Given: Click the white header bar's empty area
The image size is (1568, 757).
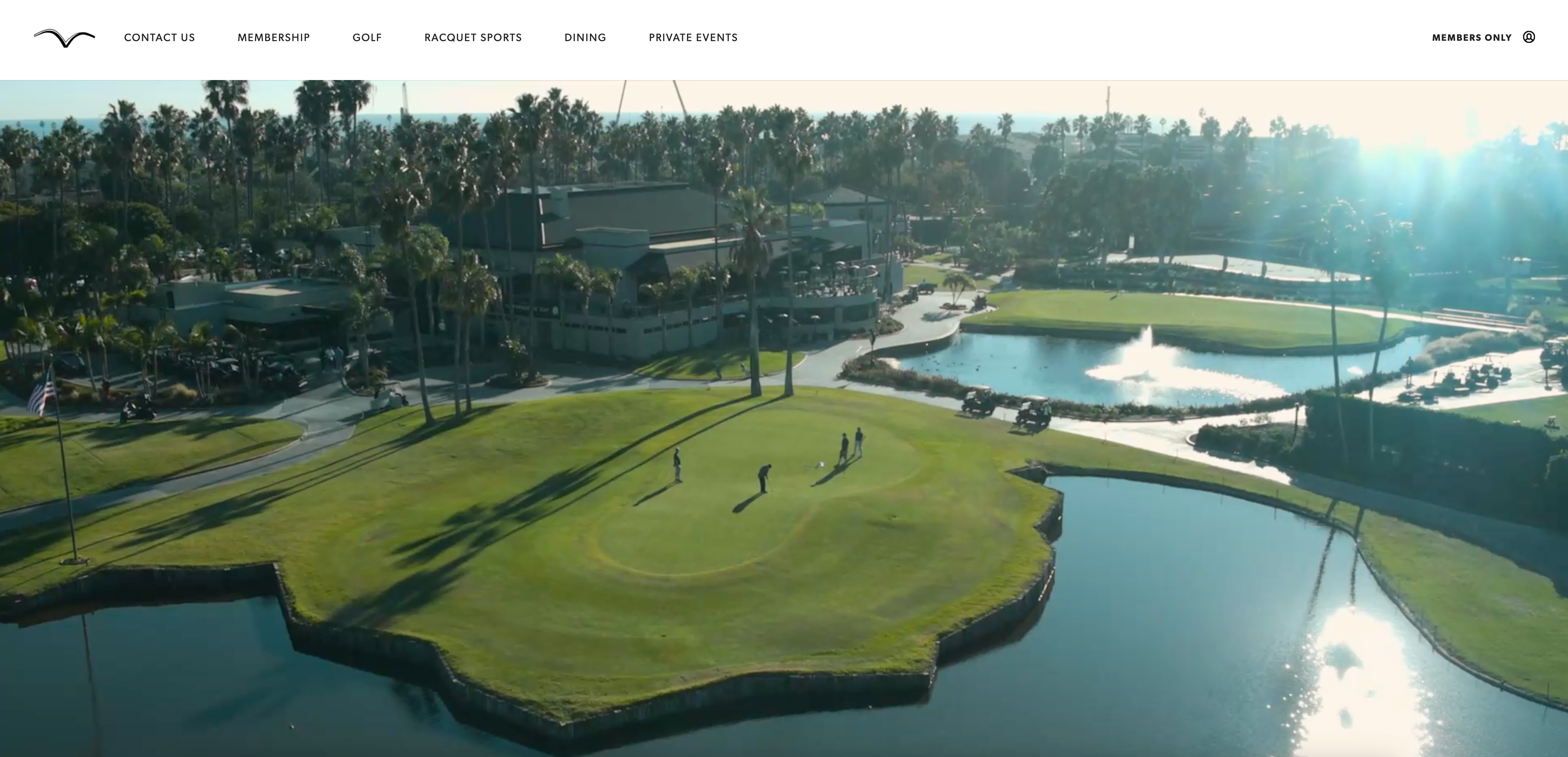Looking at the screenshot, I should point(1083,38).
